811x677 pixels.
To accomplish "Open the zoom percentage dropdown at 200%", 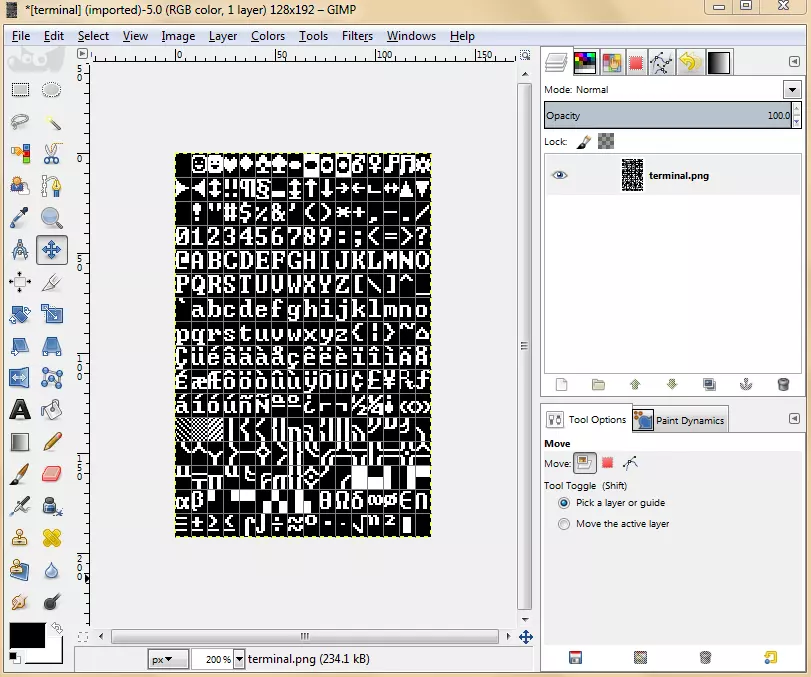I will point(238,659).
